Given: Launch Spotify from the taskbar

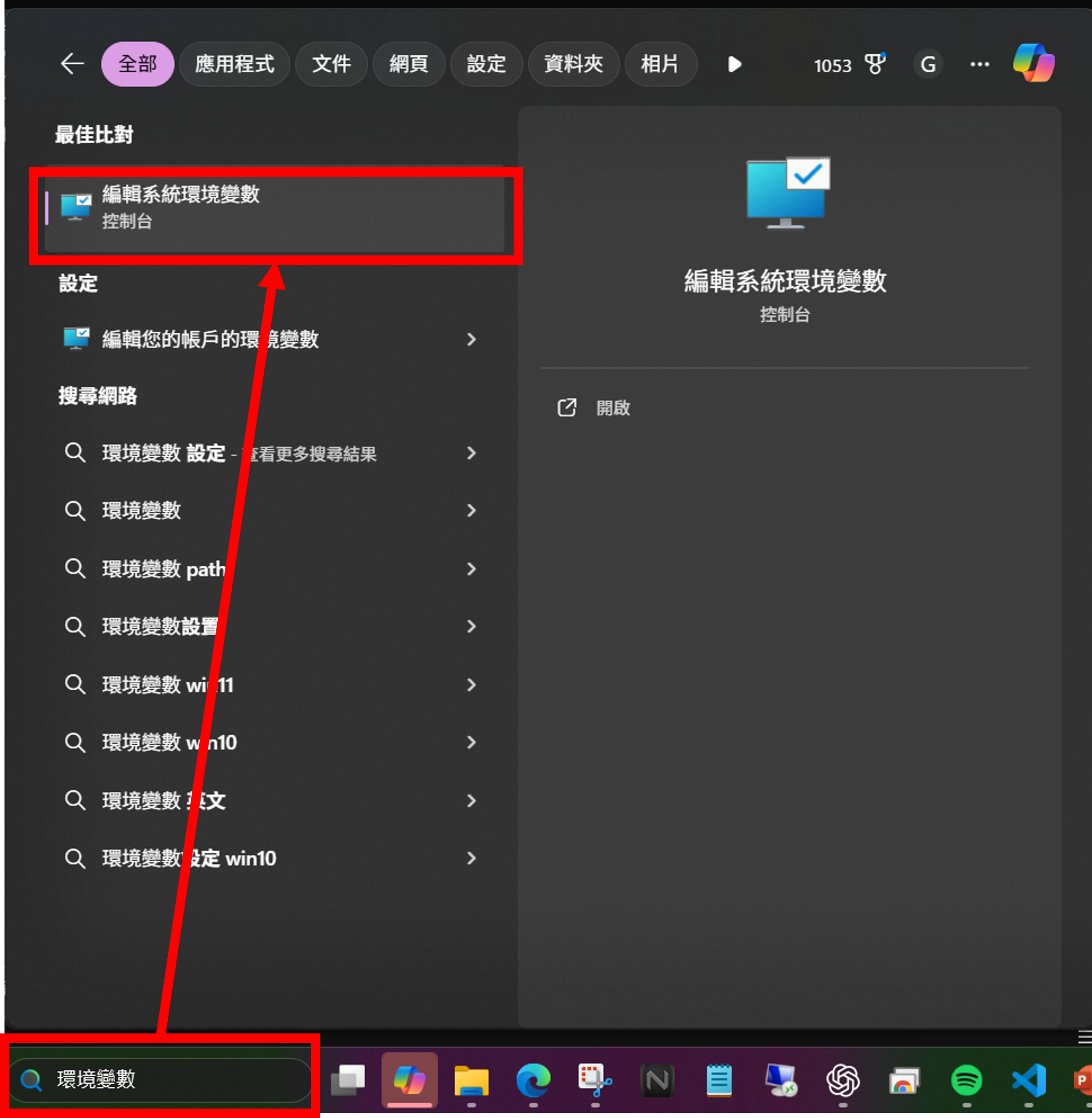Looking at the screenshot, I should pyautogui.click(x=967, y=1080).
